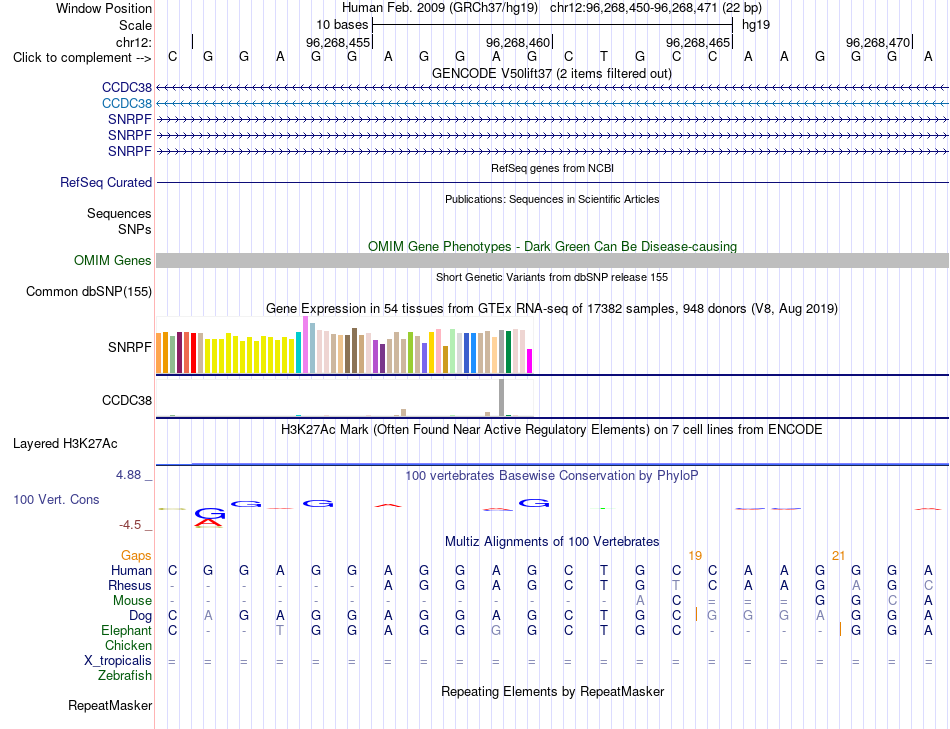The image size is (950, 729).
Task: Click the Elephant species label
Action: 127,631
